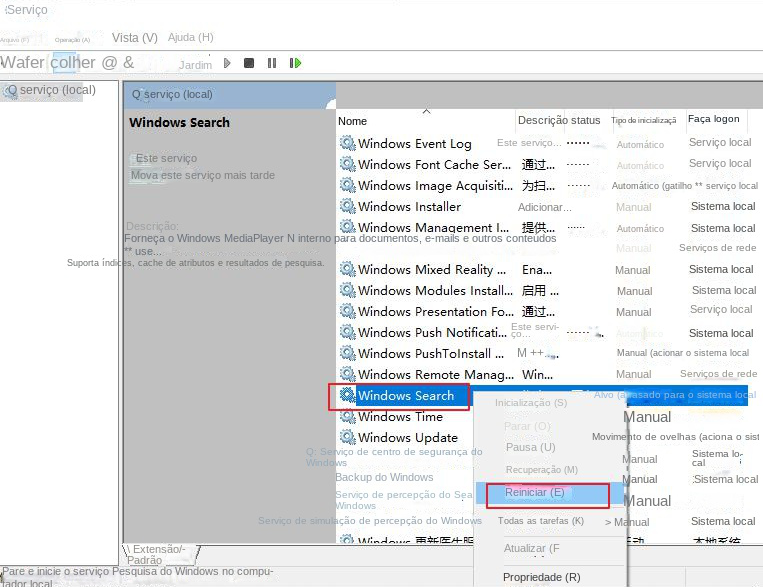Viewport: 763px width, 587px height.
Task: Click gear icon for Windows Push Notifications
Action: (347, 332)
